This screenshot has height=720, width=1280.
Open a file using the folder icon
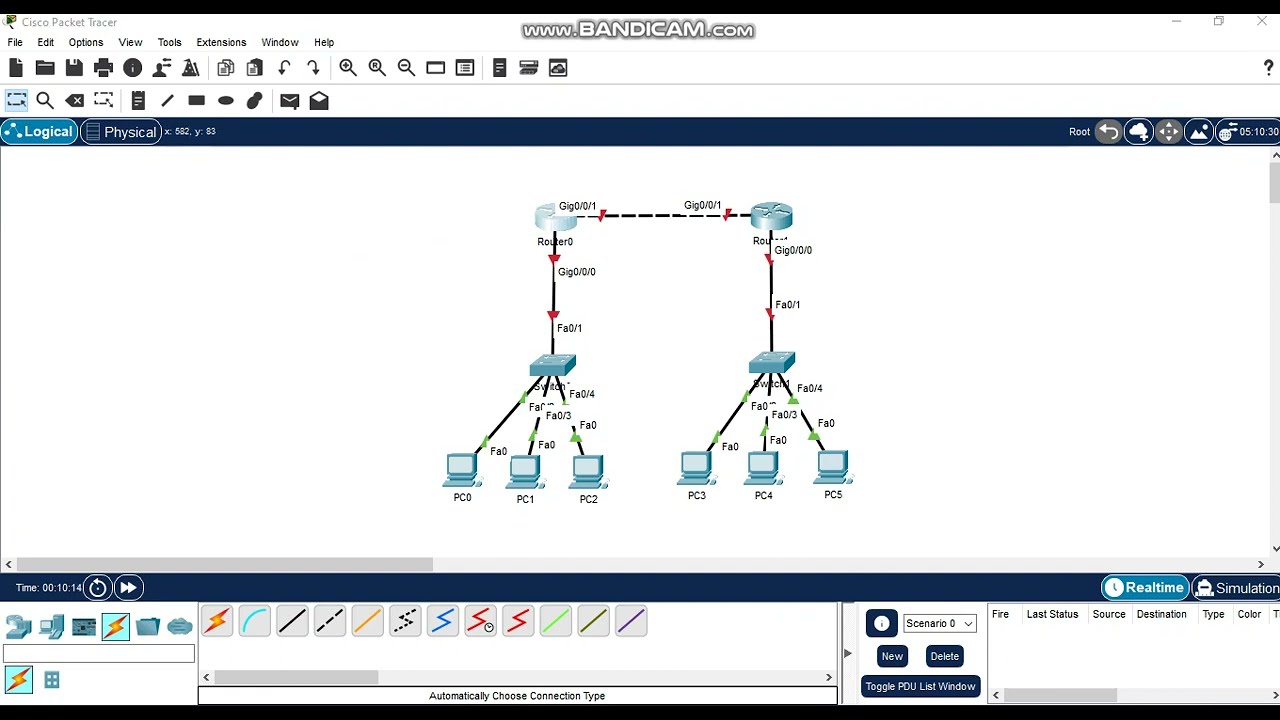click(45, 68)
